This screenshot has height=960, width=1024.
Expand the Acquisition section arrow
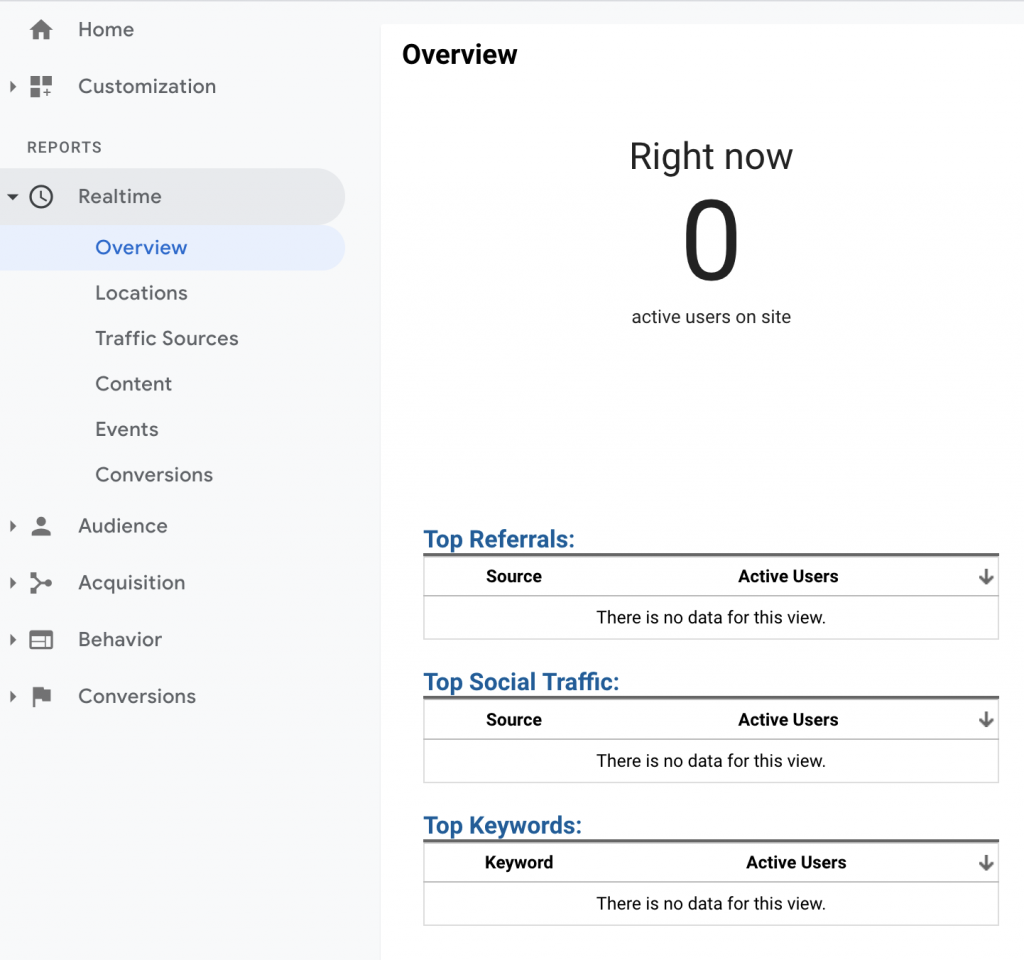[13, 583]
